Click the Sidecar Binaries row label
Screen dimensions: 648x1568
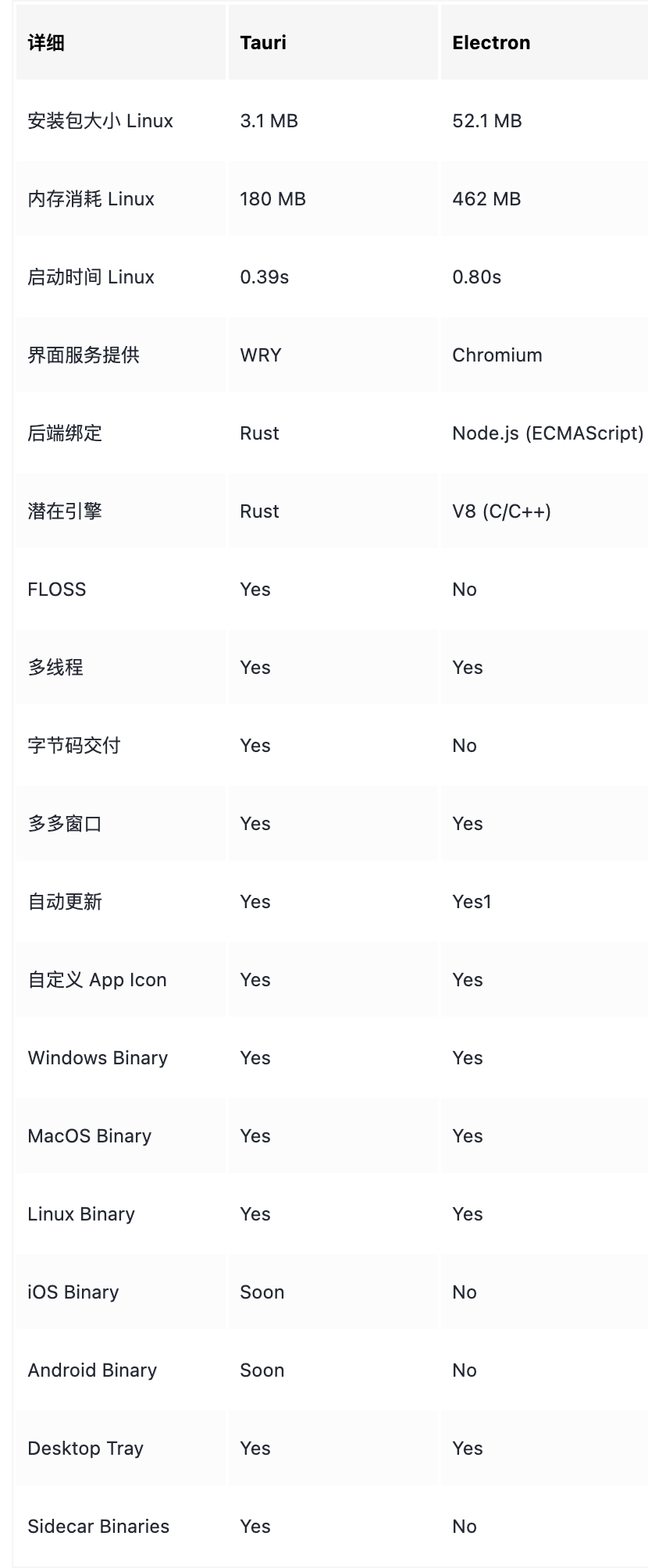[x=98, y=1527]
